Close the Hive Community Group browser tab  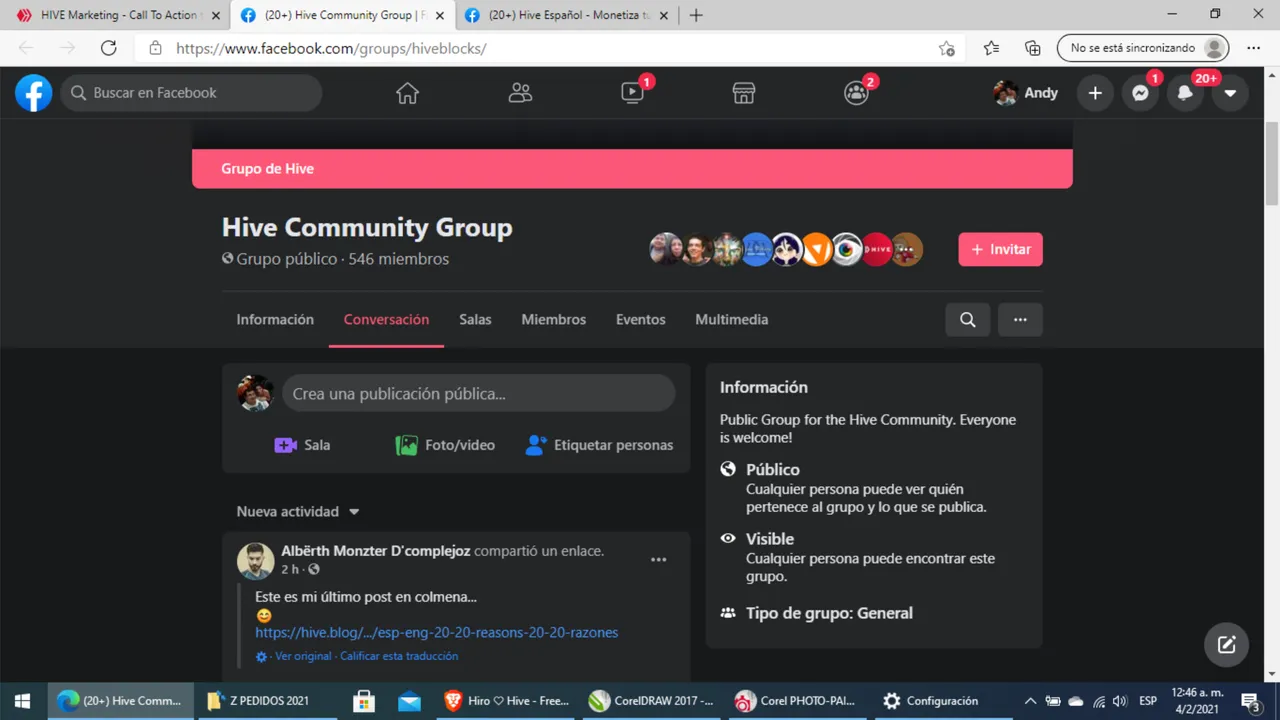pyautogui.click(x=439, y=15)
